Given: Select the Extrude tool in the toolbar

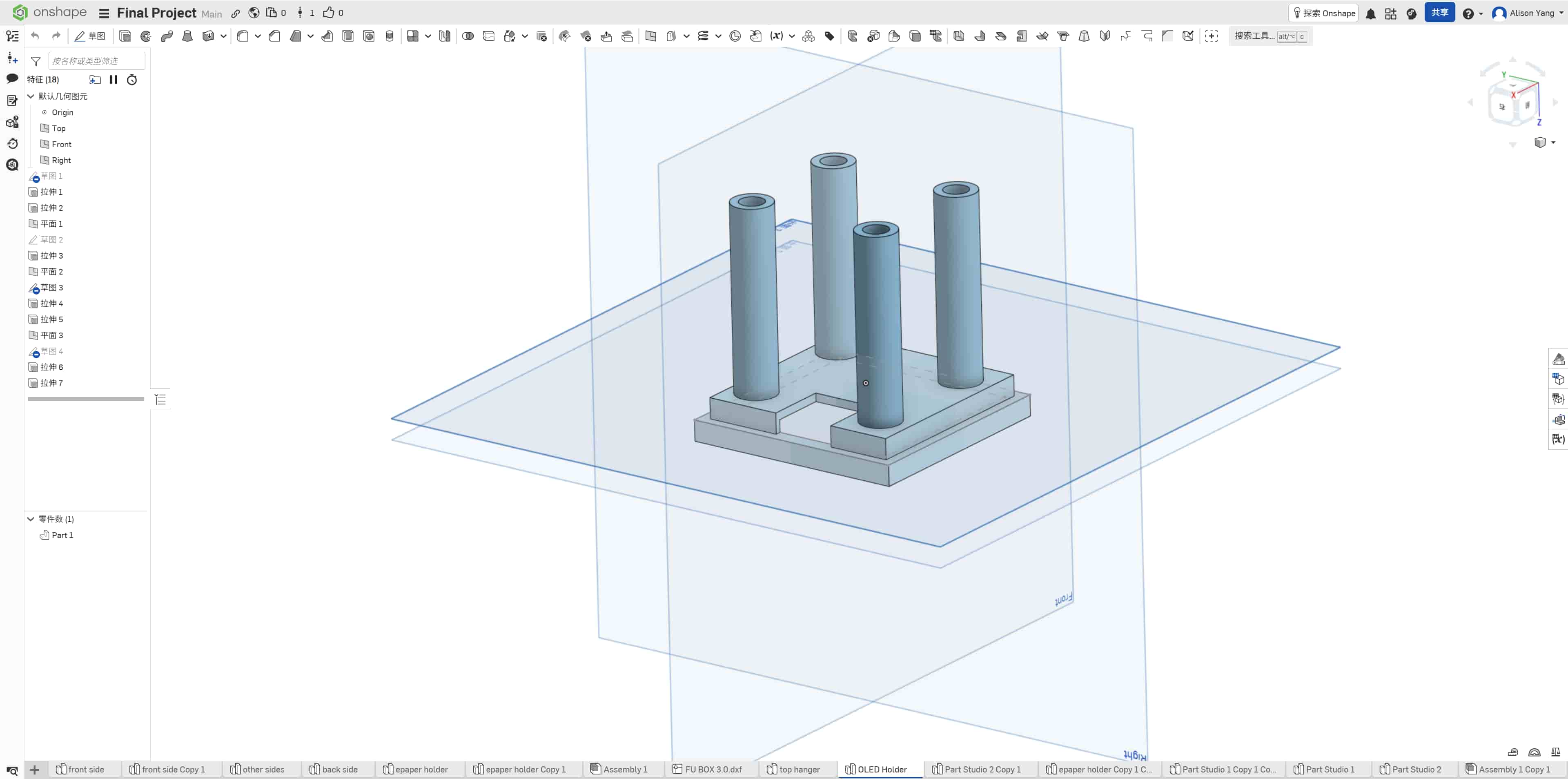Looking at the screenshot, I should 125,36.
